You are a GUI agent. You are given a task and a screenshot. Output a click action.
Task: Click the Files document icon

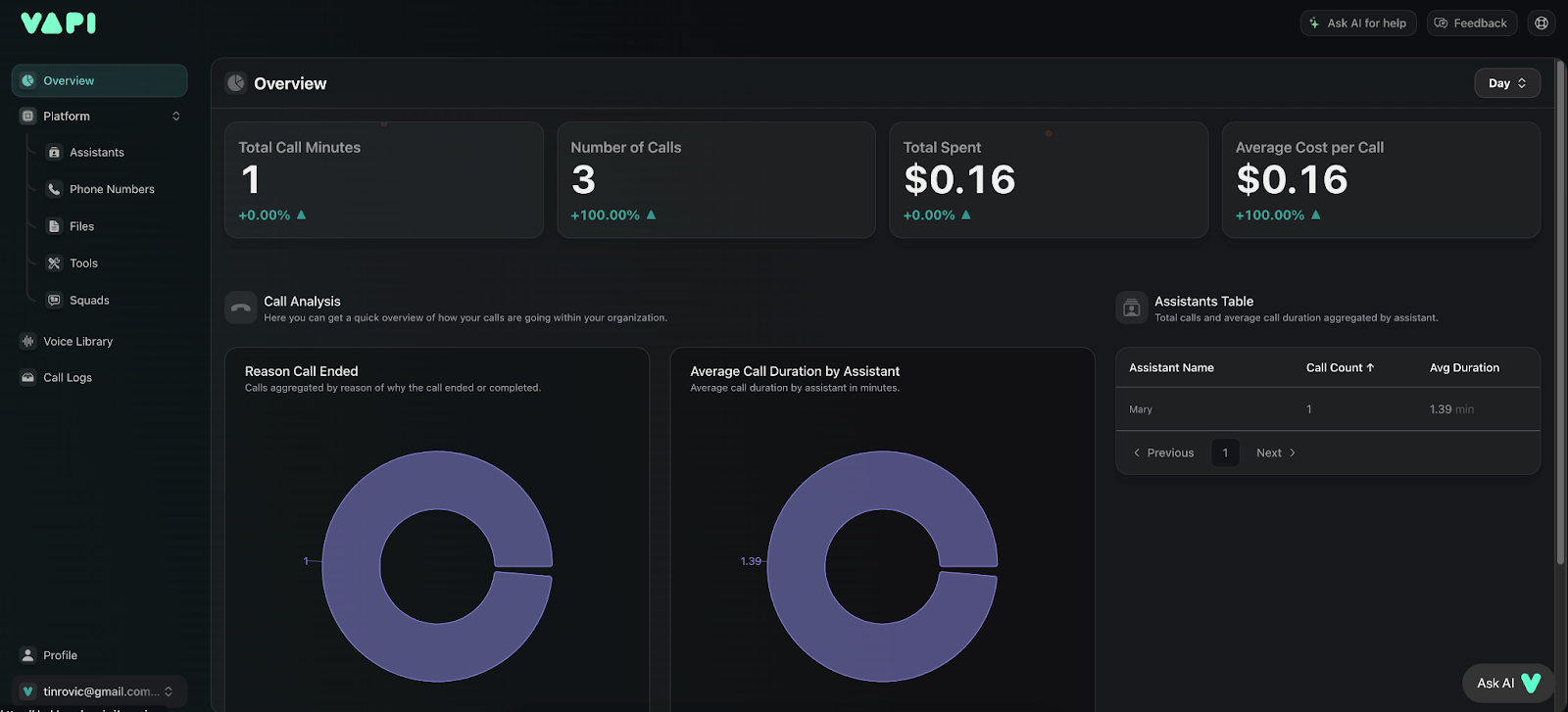point(55,226)
